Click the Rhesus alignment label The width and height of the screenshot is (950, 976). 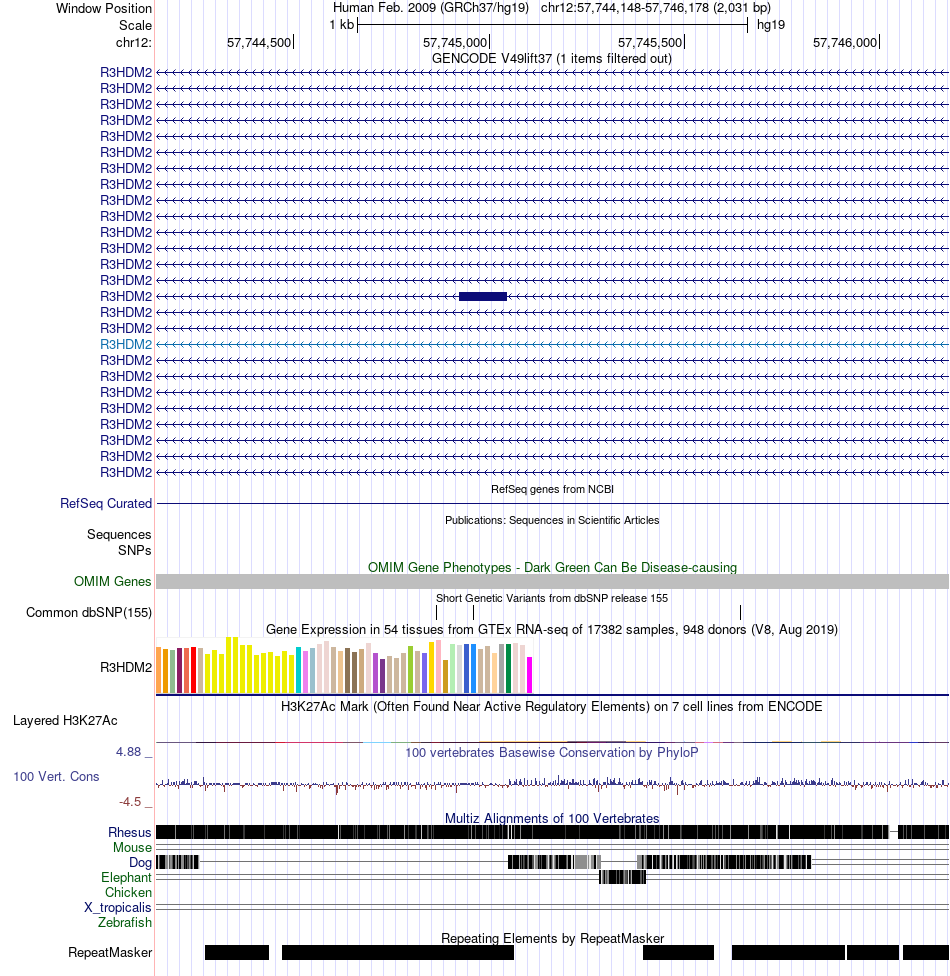[x=129, y=833]
